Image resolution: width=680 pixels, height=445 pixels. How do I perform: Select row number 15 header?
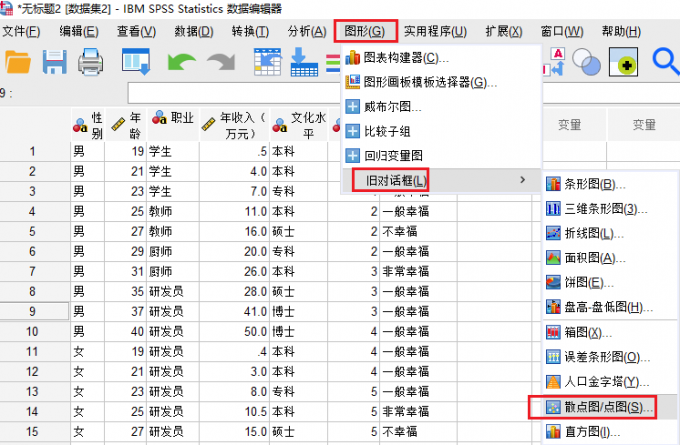pos(35,432)
